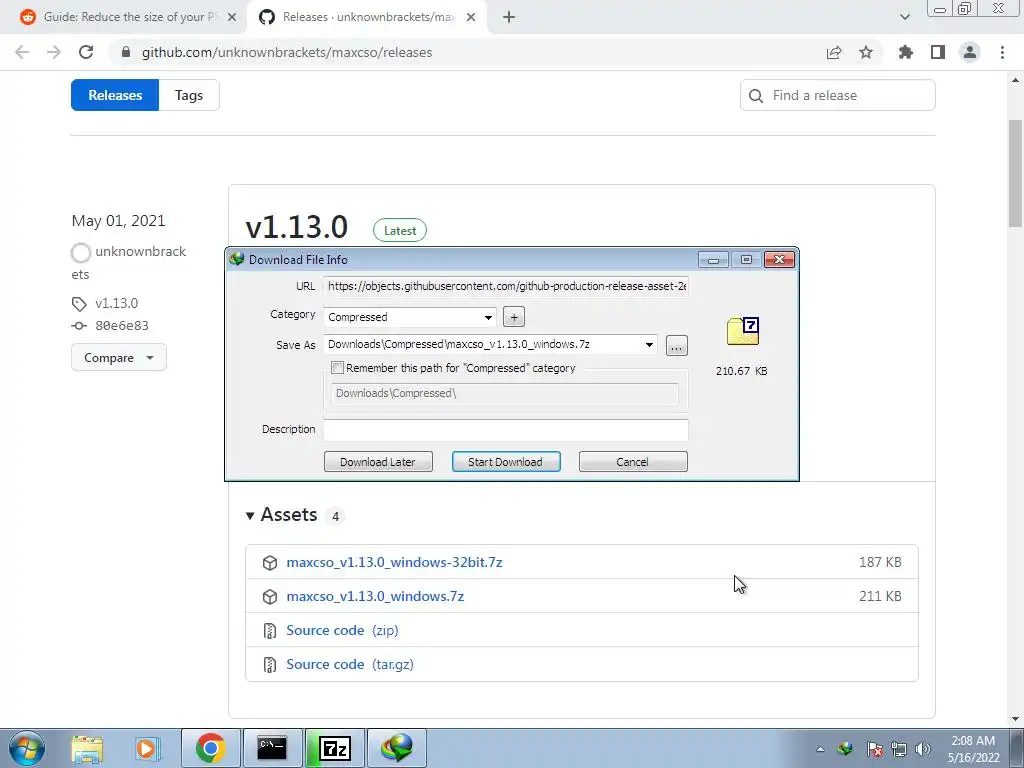This screenshot has width=1024, height=768.
Task: Click the package icon beside windows-32bit.7z
Action: (x=270, y=563)
